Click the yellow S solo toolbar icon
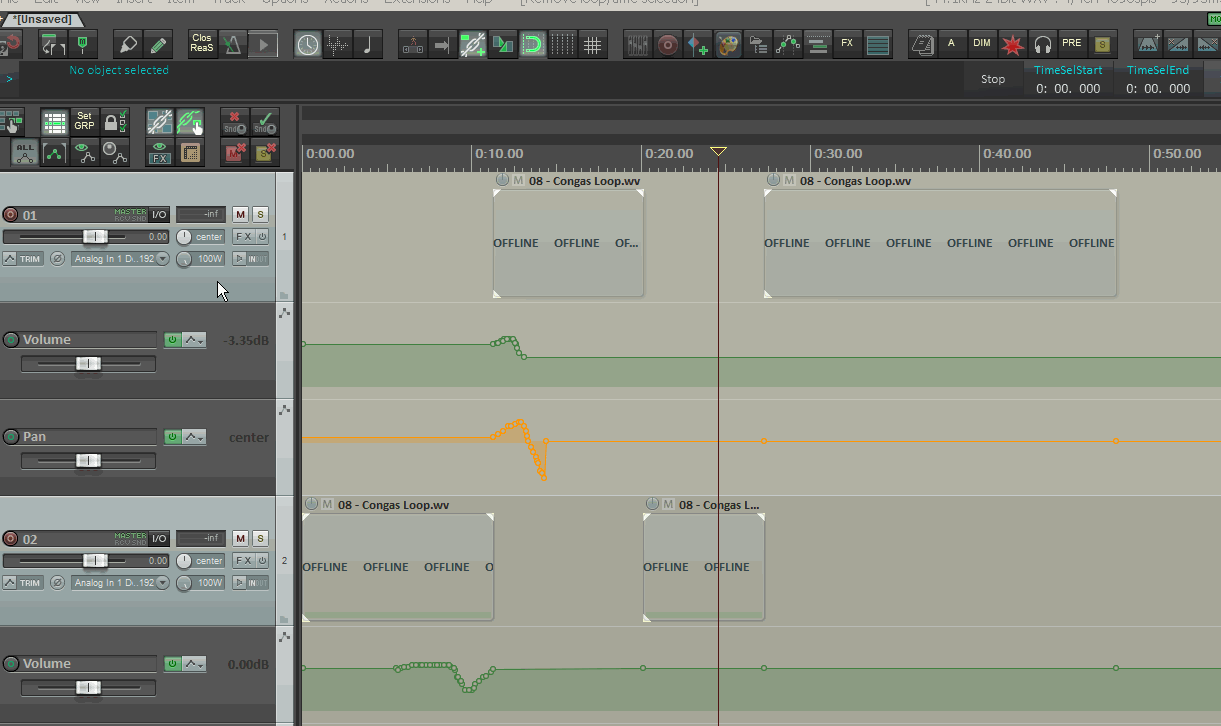1221x726 pixels. click(x=1102, y=44)
